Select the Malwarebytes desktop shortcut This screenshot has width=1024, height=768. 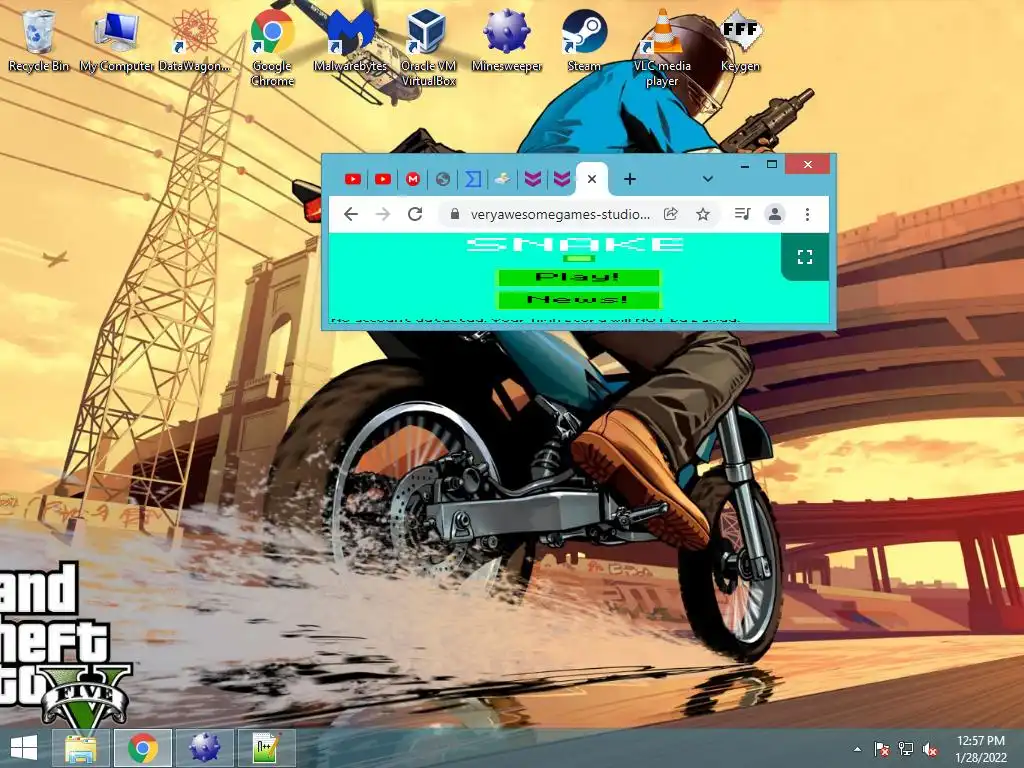coord(351,39)
